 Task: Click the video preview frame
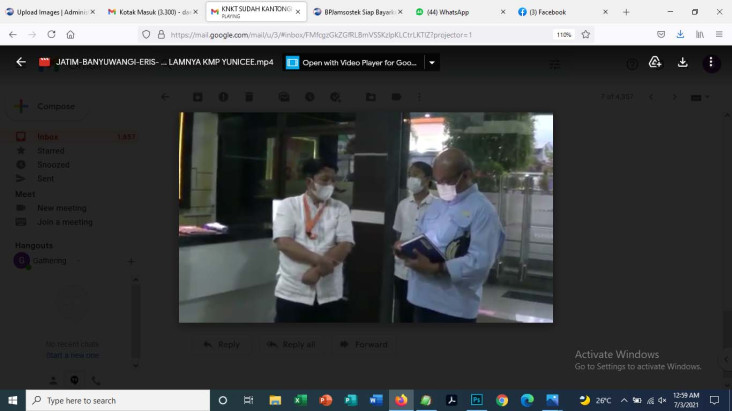[x=366, y=217]
